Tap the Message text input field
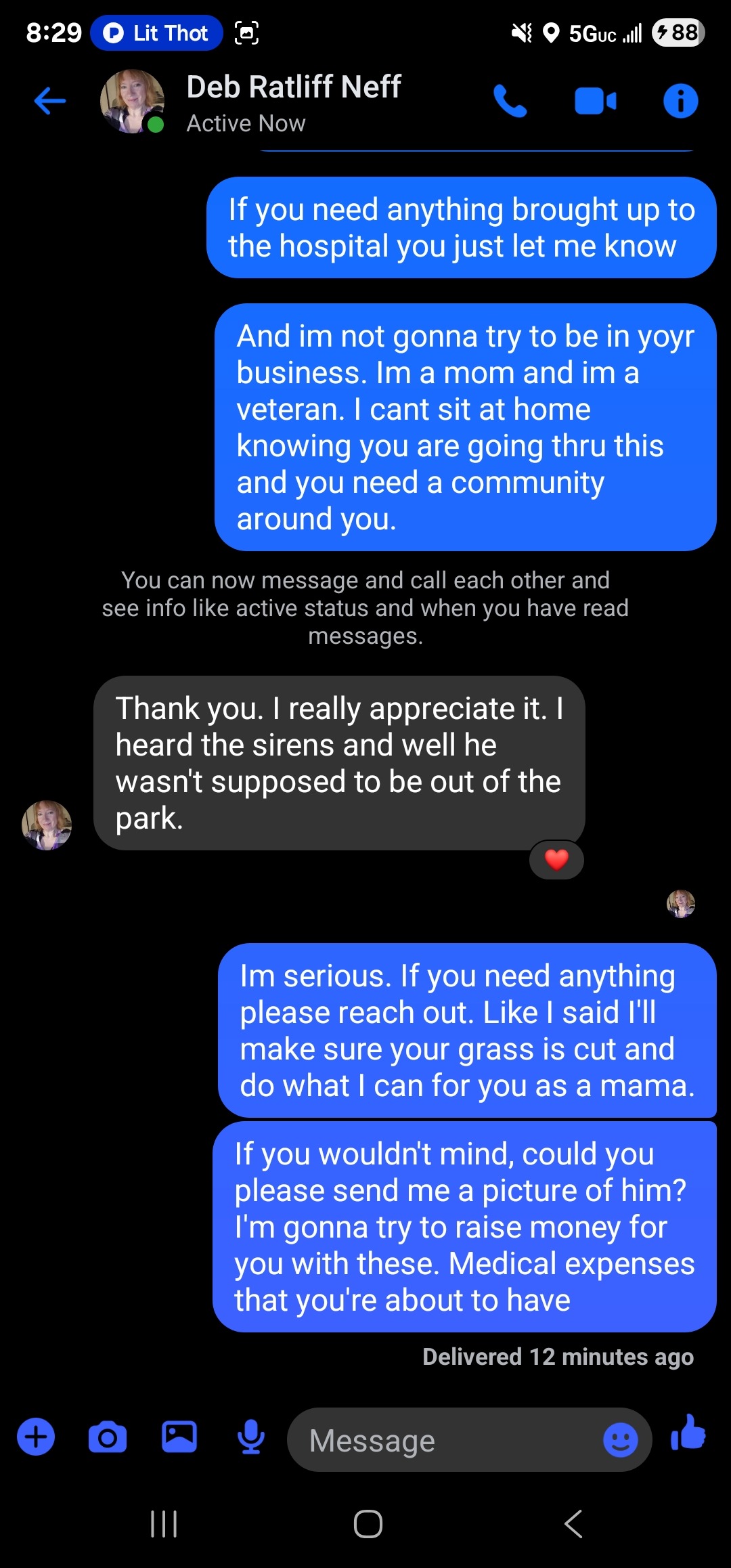Image resolution: width=731 pixels, height=1568 pixels. pos(447,1440)
